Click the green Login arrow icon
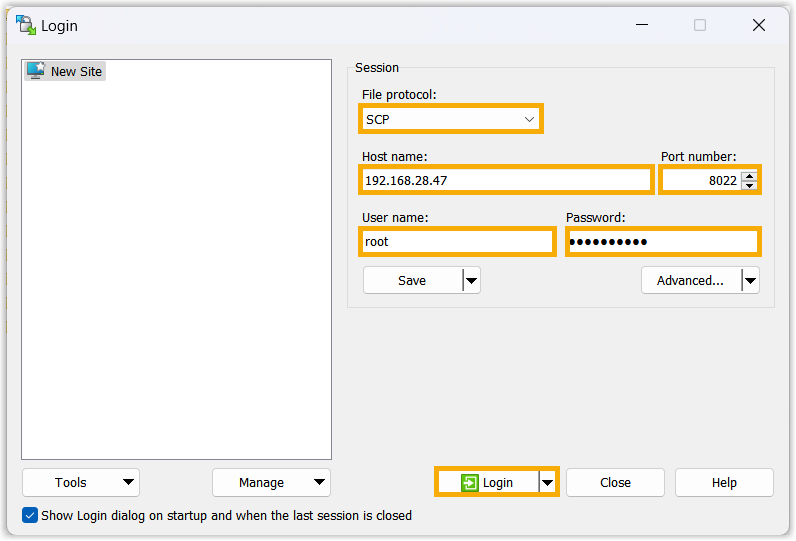796x541 pixels. click(470, 483)
